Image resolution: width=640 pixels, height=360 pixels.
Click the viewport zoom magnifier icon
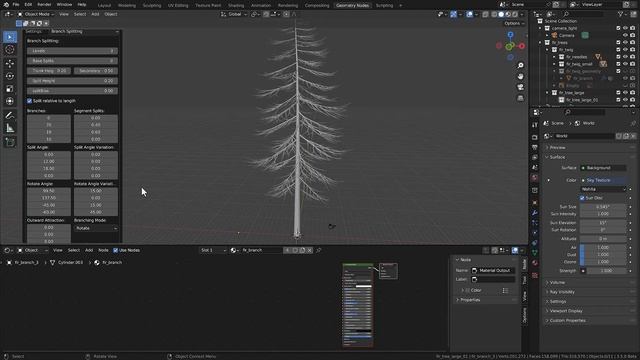[520, 65]
